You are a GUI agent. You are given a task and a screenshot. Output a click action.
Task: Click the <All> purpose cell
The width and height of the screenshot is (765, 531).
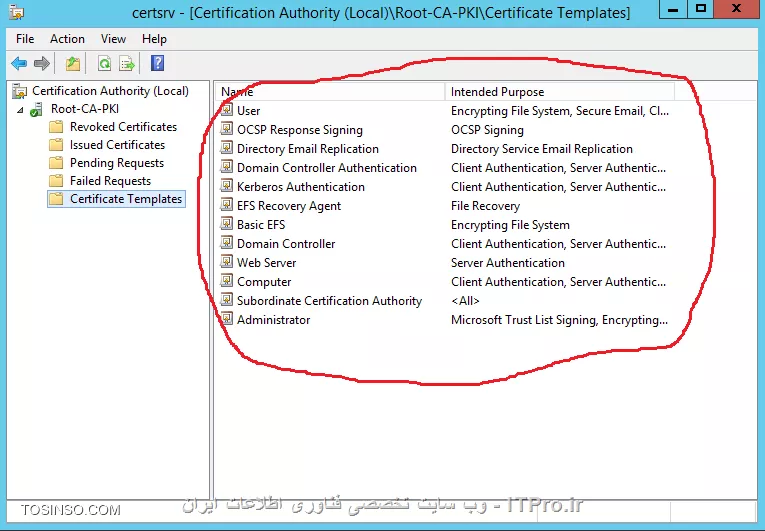465,301
